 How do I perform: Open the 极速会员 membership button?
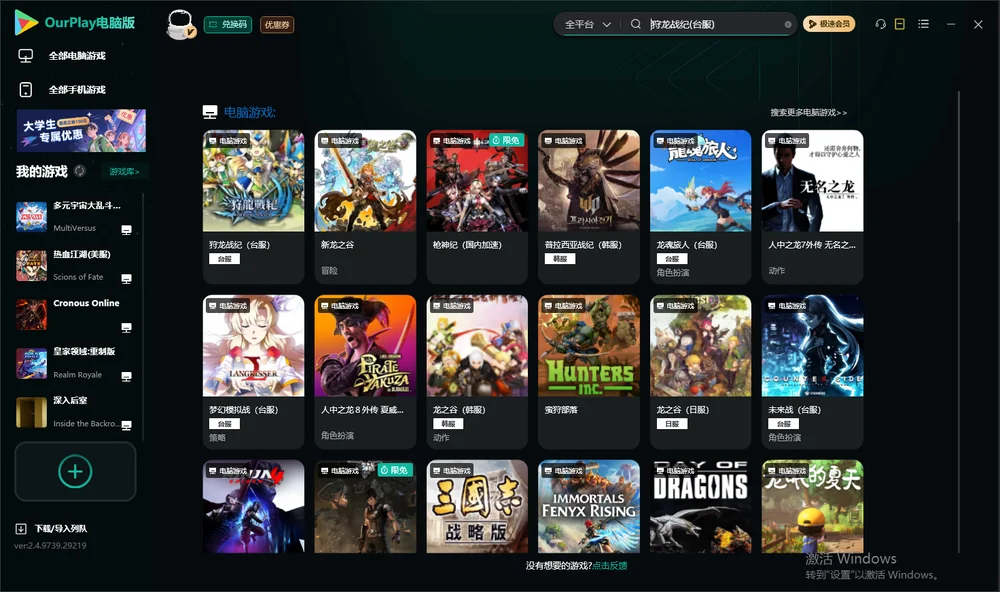point(828,24)
